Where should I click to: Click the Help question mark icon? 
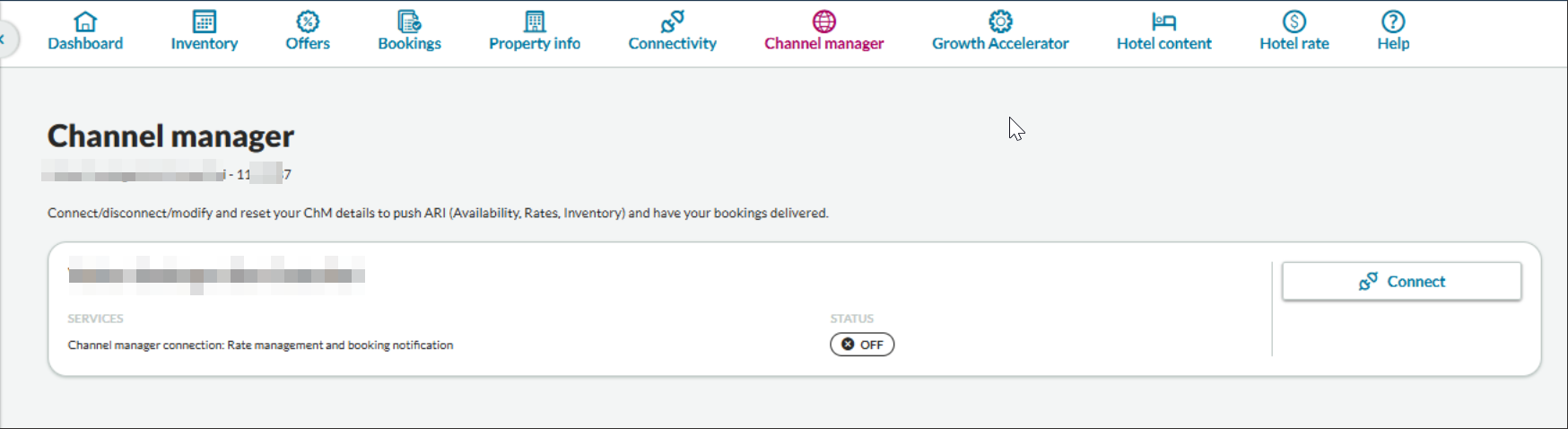tap(1393, 21)
